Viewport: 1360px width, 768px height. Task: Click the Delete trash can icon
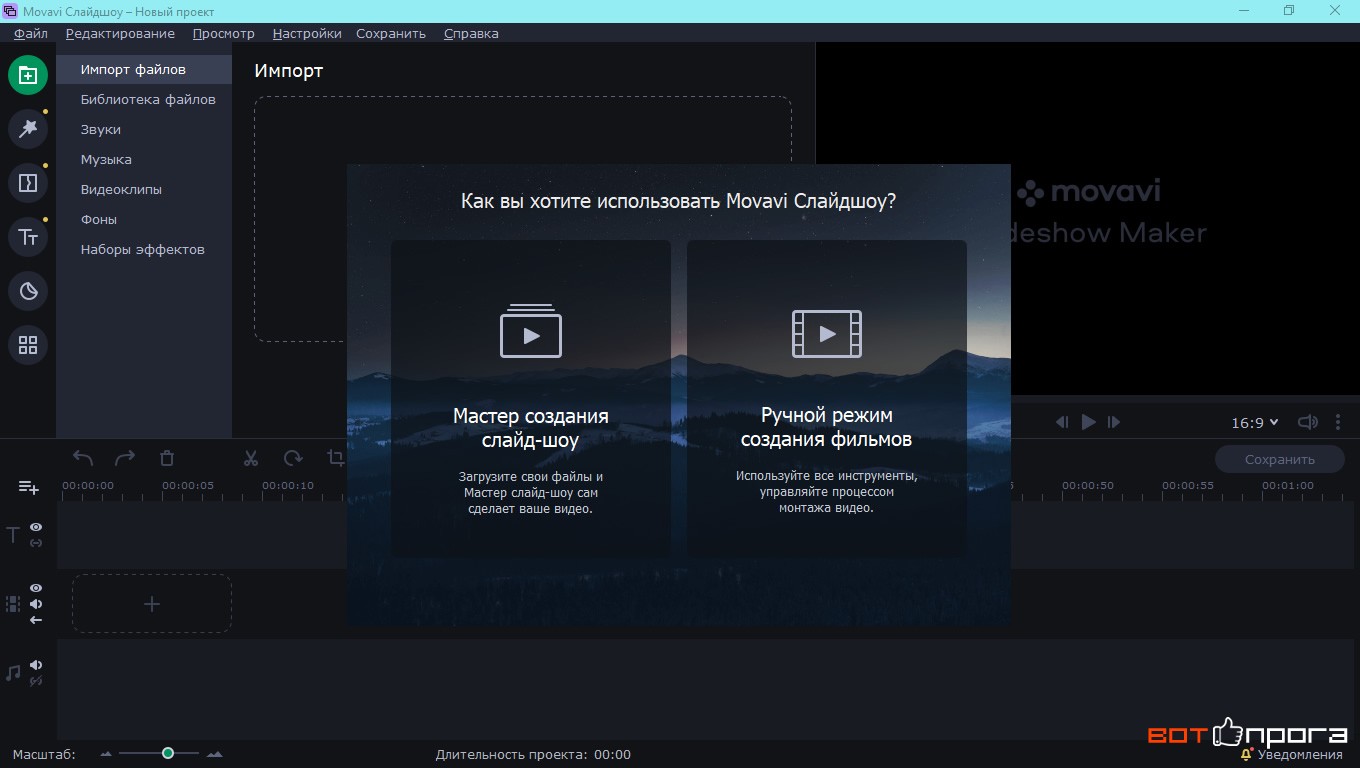pyautogui.click(x=167, y=458)
